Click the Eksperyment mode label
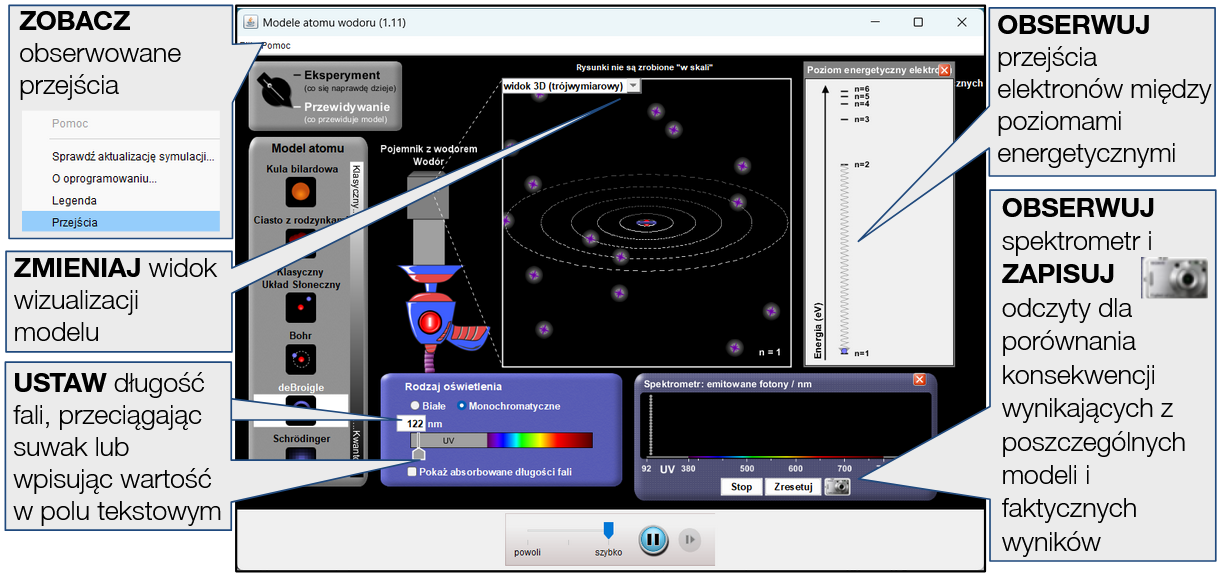Screen dimensions: 1220x578 pyautogui.click(x=343, y=75)
